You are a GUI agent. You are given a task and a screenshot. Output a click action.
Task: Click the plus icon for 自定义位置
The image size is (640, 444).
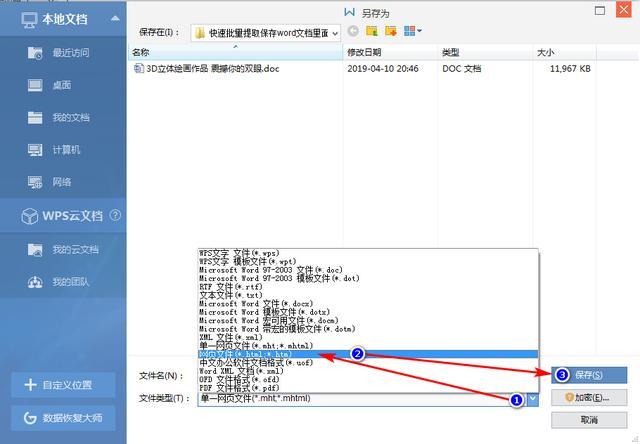30,384
